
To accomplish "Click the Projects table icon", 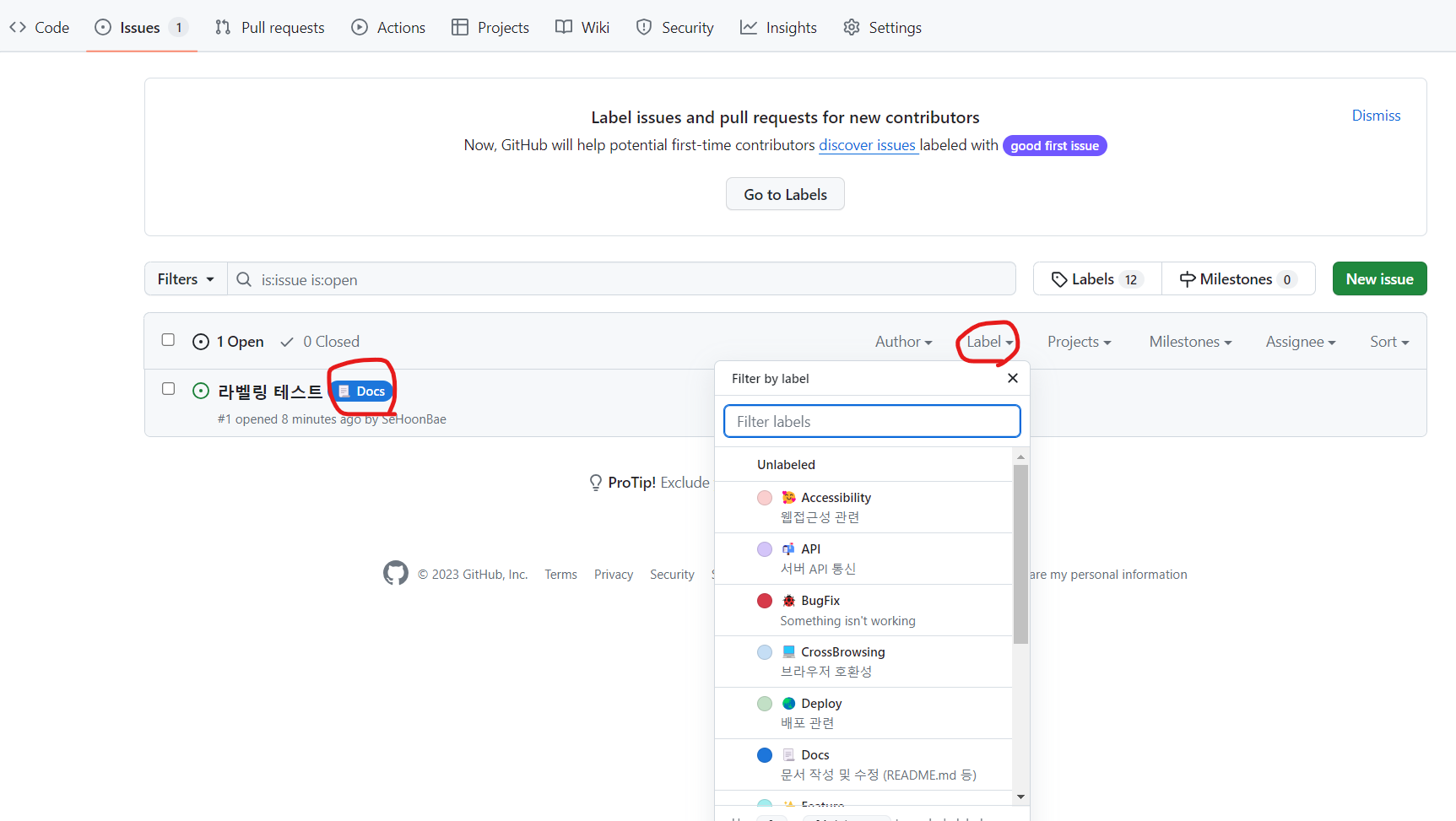I will pyautogui.click(x=460, y=27).
